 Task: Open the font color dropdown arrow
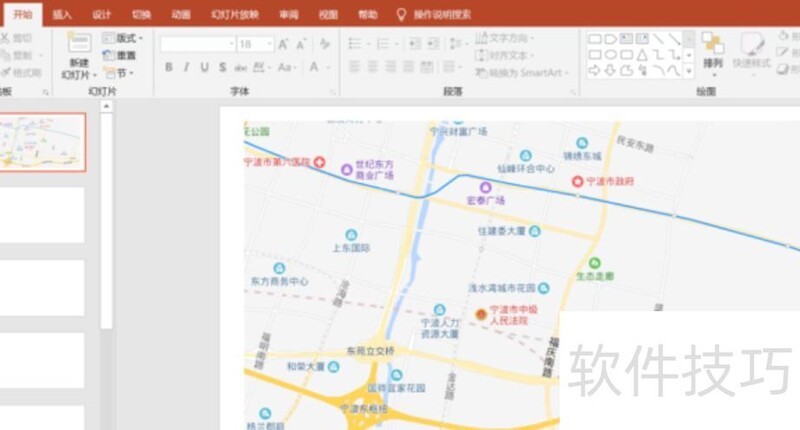tap(328, 67)
